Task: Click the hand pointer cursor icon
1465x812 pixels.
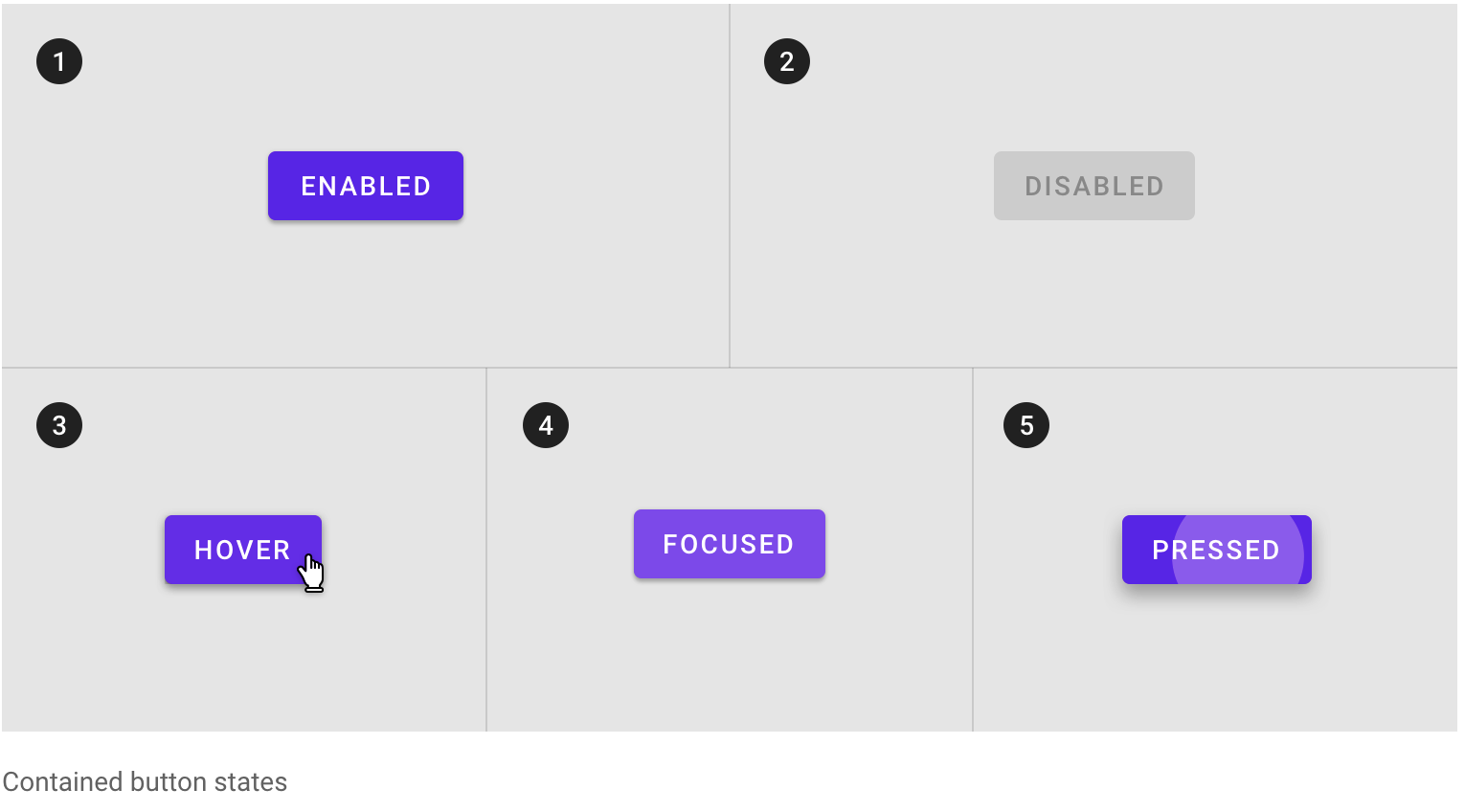Action: coord(311,573)
